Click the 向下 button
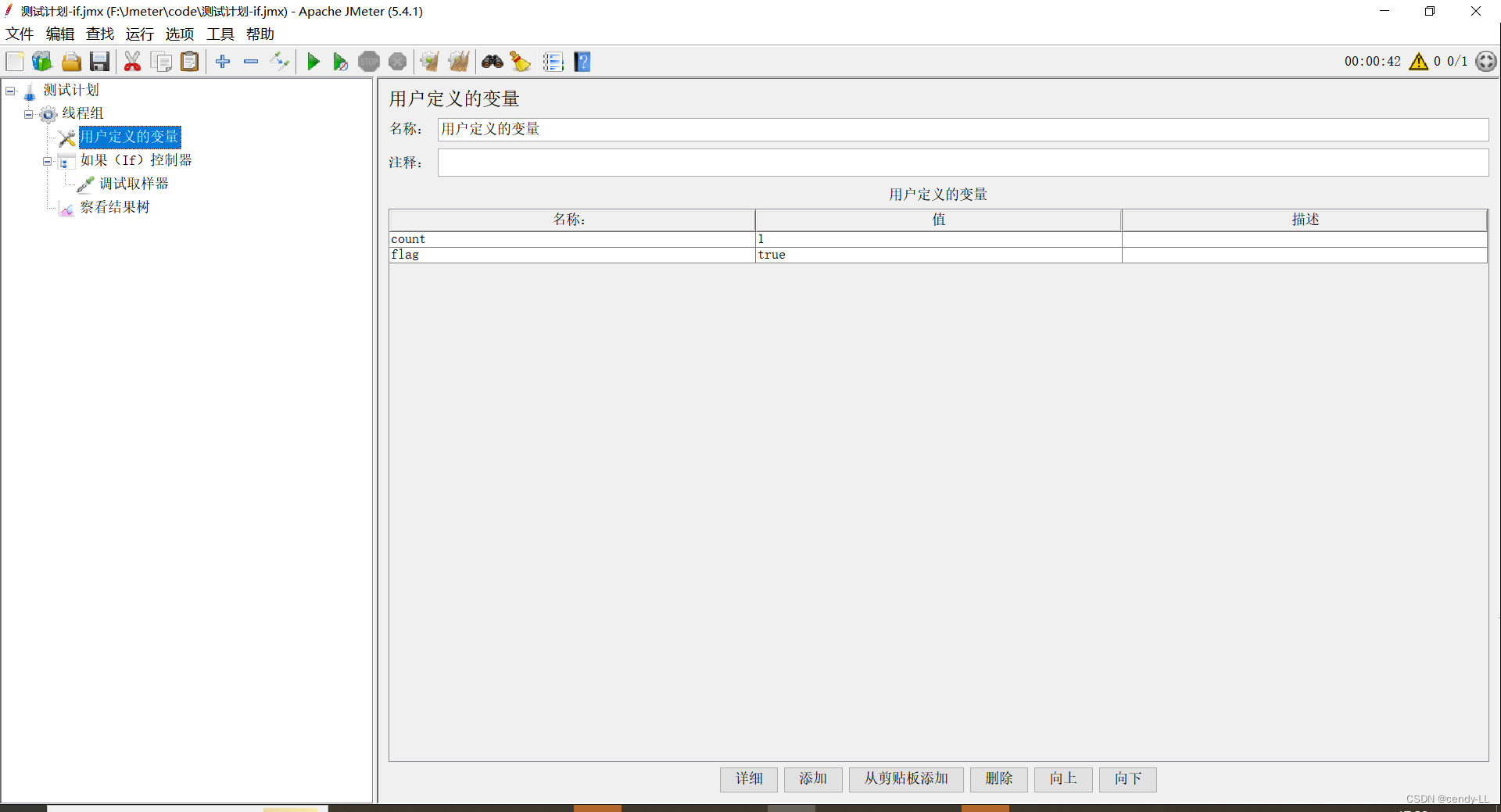 tap(1128, 779)
